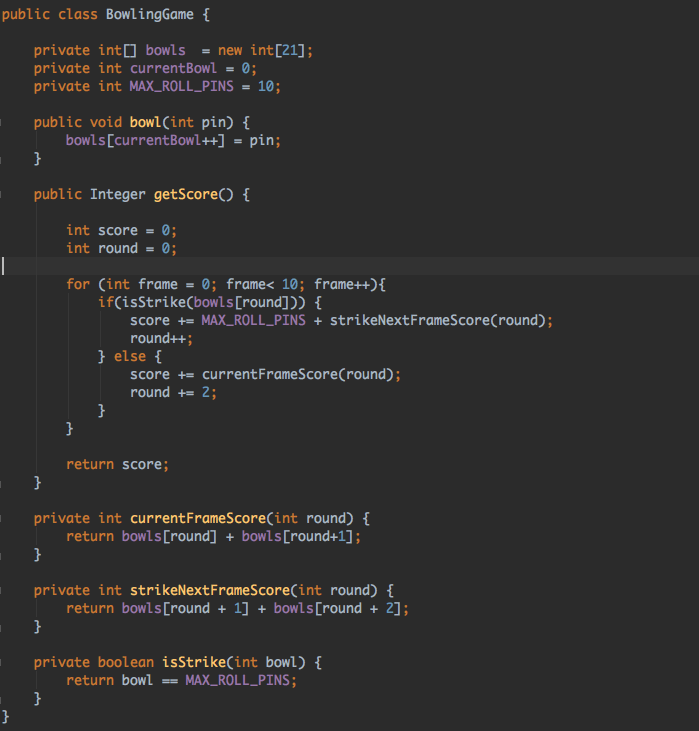Click MAX_ROLL_PINS in the 'score +=' line
Viewport: 699px width, 731px height.
pyautogui.click(x=253, y=321)
